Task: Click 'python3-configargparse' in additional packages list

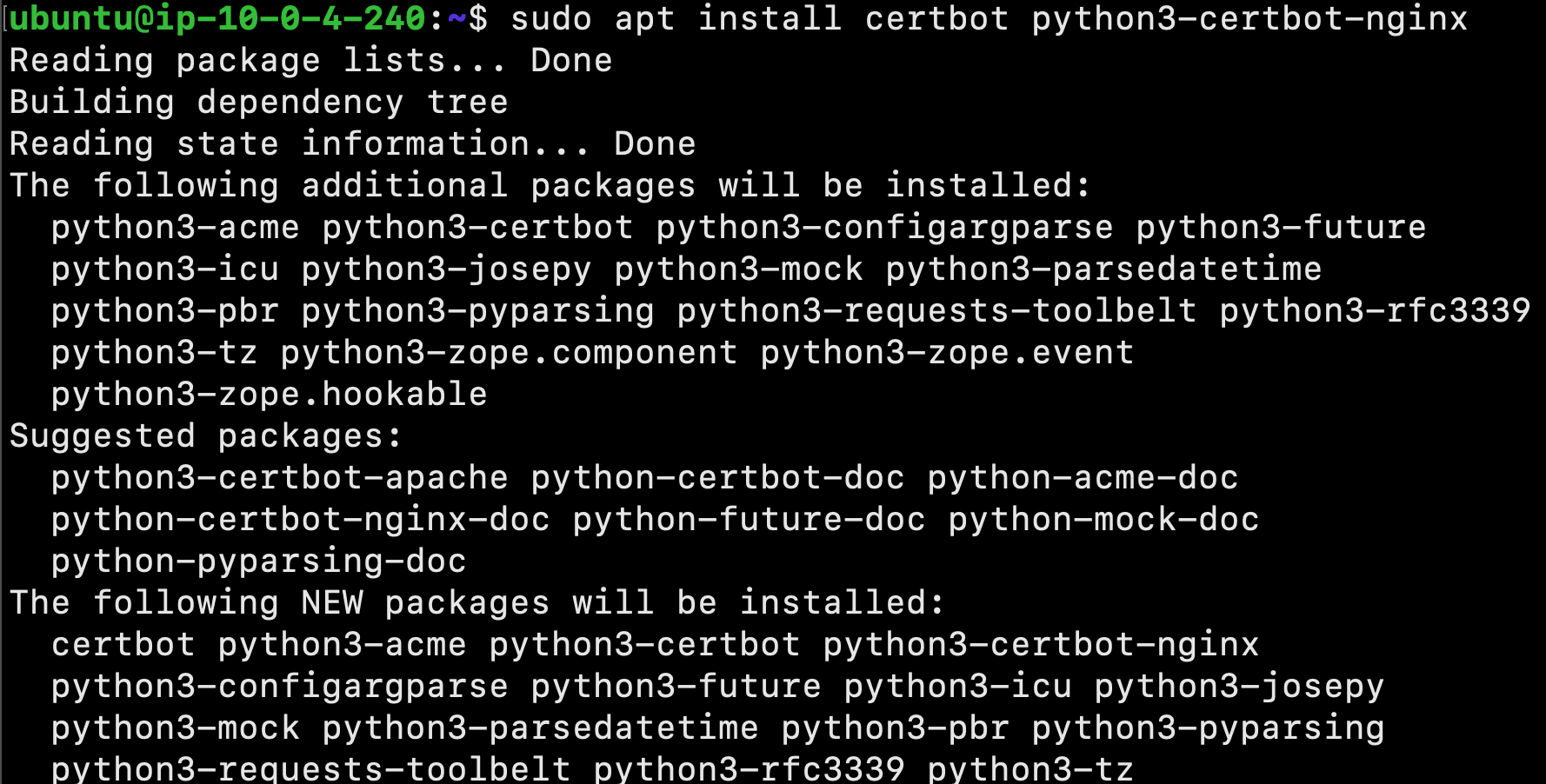Action: coord(884,227)
